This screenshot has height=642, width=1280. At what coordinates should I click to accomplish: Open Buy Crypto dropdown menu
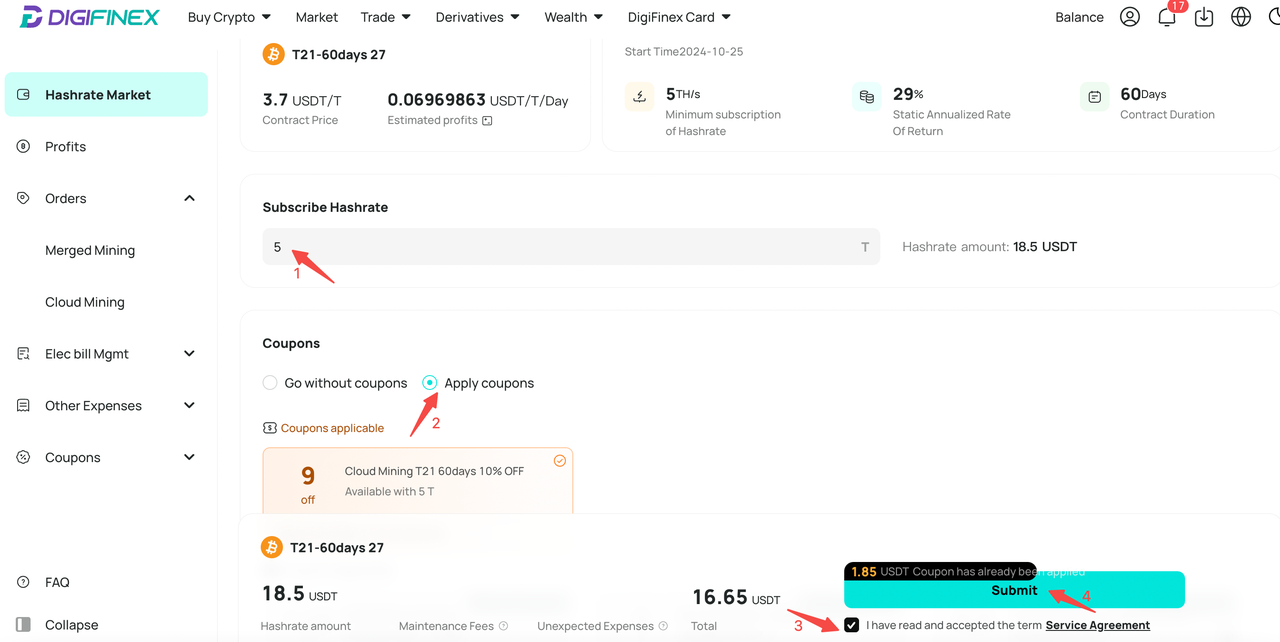pyautogui.click(x=229, y=17)
